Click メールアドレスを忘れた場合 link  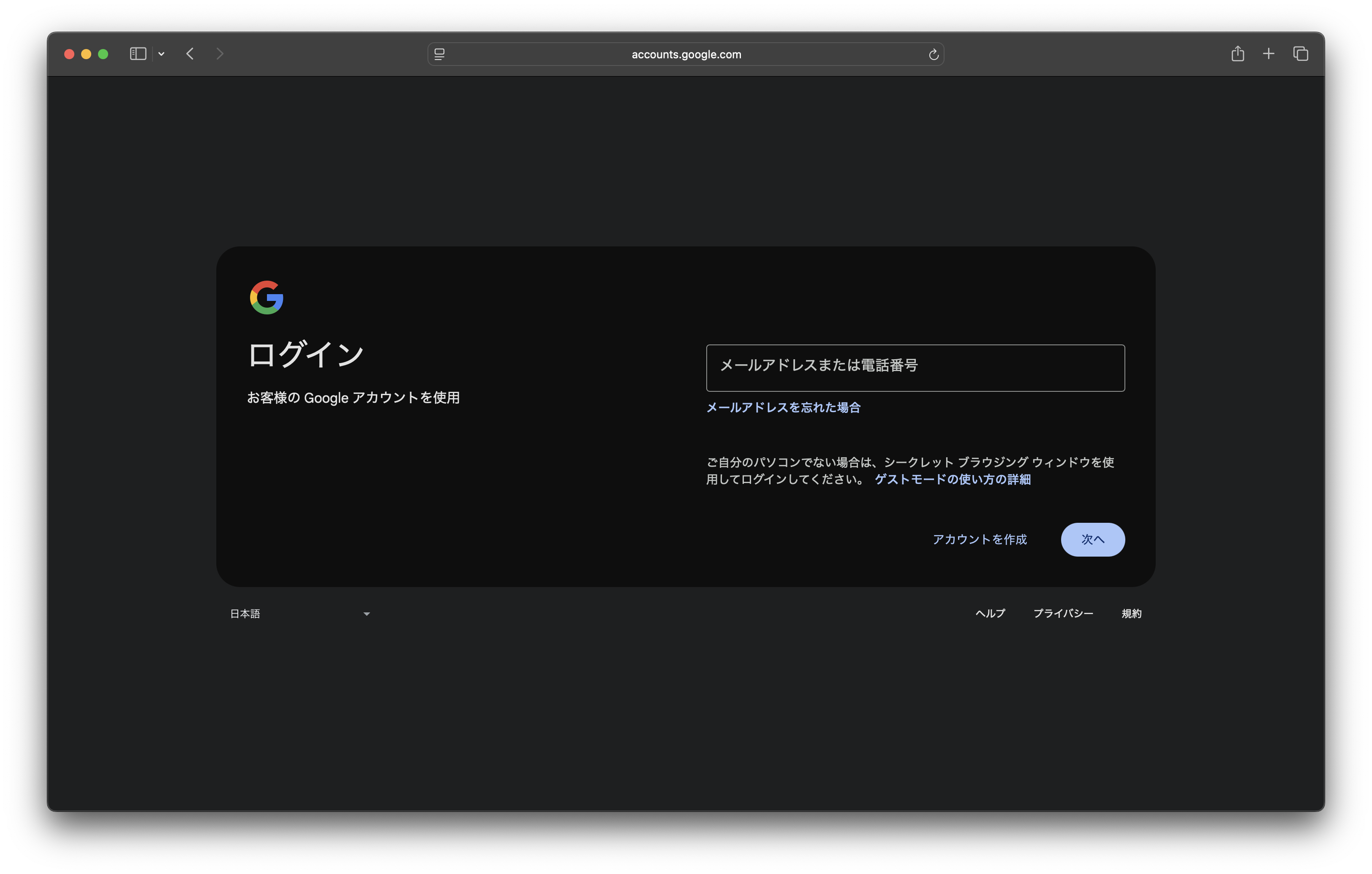click(783, 407)
